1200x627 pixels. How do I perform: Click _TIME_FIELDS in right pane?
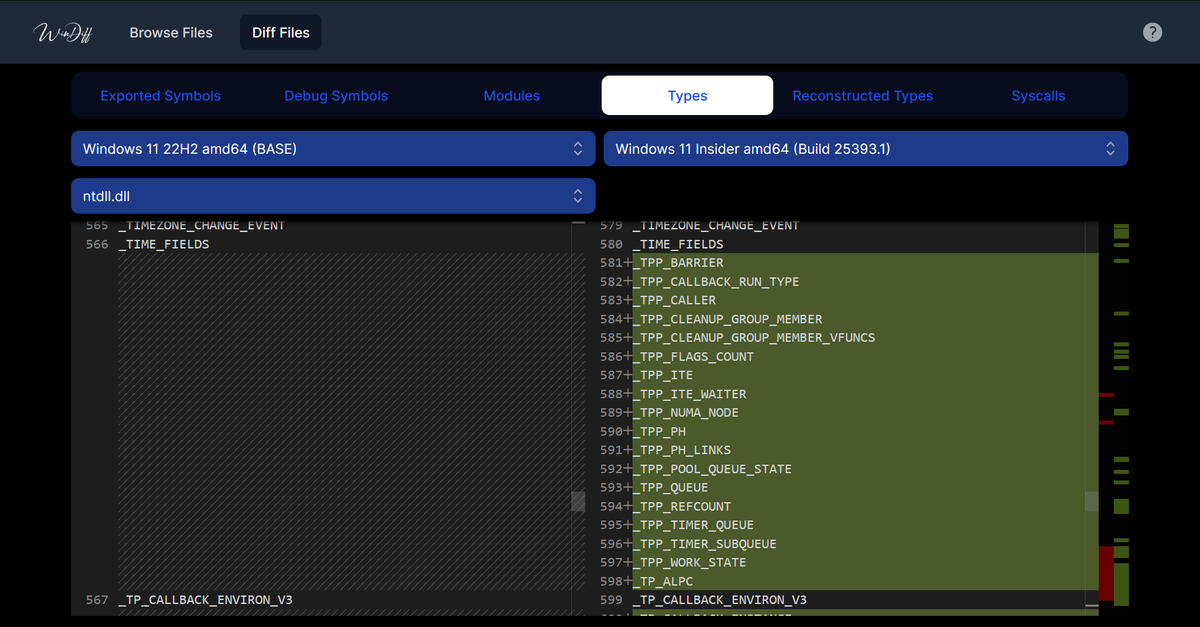point(678,244)
